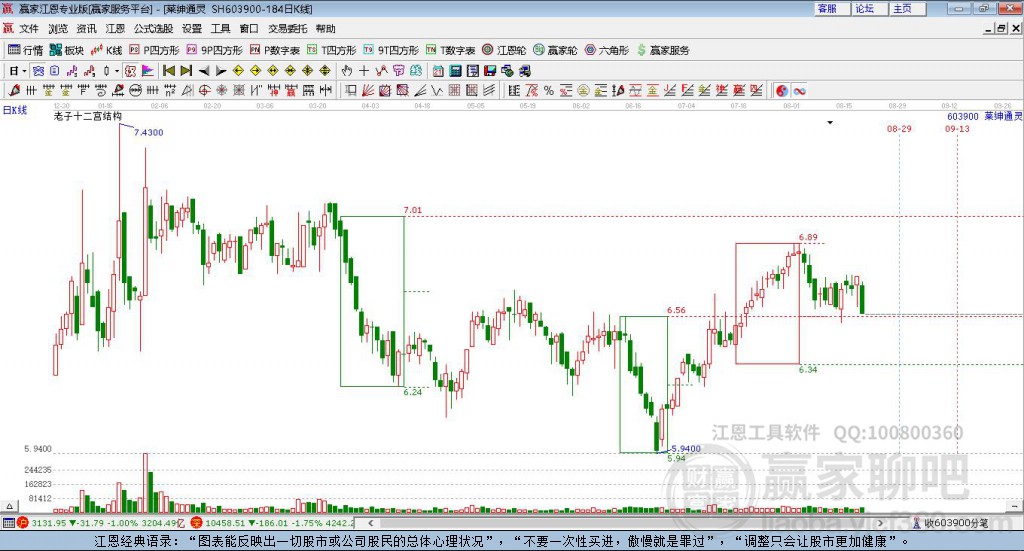
Task: Click the grid icon in status bar
Action: tap(8, 522)
